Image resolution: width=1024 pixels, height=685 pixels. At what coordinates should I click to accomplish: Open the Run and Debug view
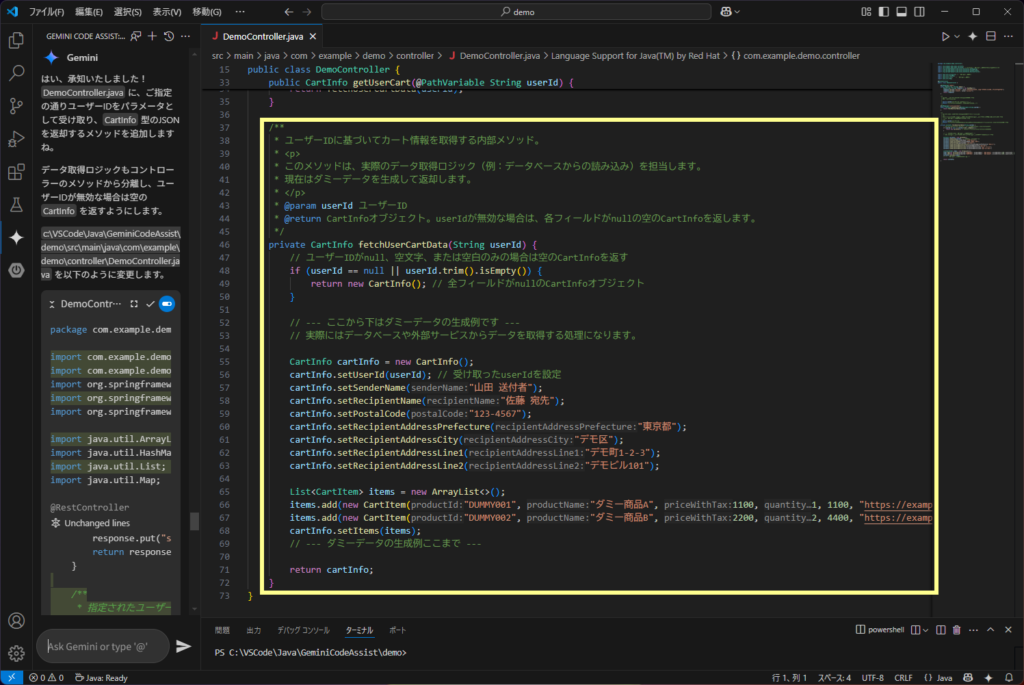click(x=16, y=139)
